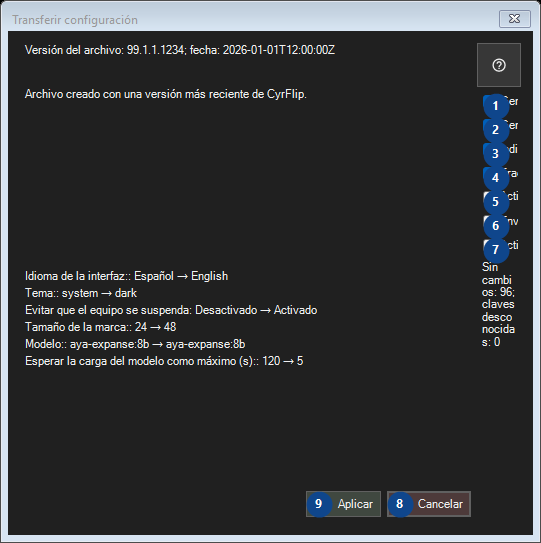
Task: Pick the "Evitar que el equipo se suspenda" row
Action: 171,310
